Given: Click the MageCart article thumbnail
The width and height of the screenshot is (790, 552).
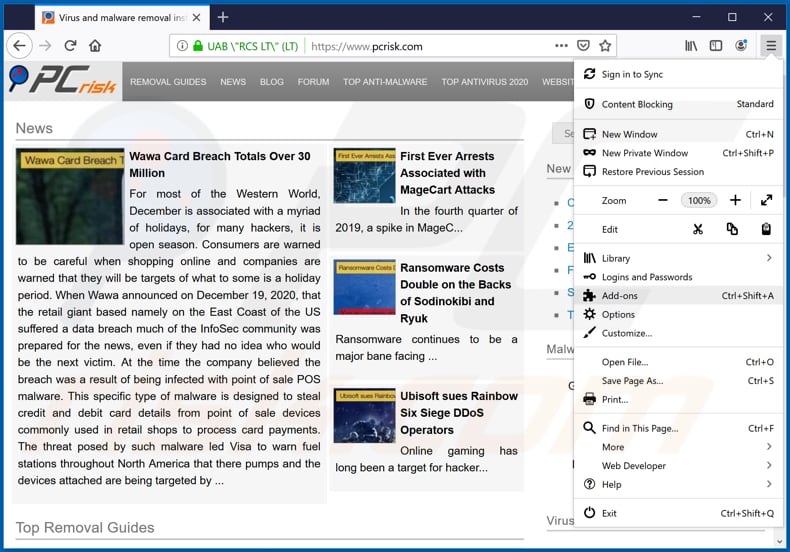Looking at the screenshot, I should [364, 176].
